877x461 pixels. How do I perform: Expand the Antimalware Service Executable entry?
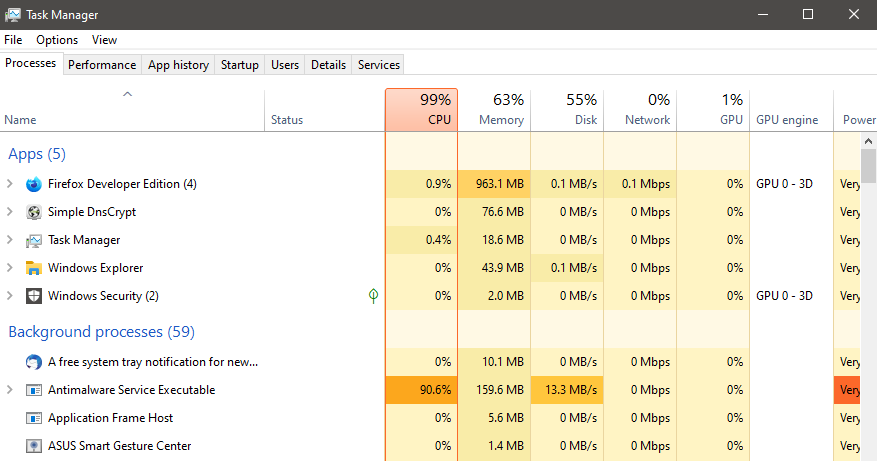pyautogui.click(x=10, y=390)
